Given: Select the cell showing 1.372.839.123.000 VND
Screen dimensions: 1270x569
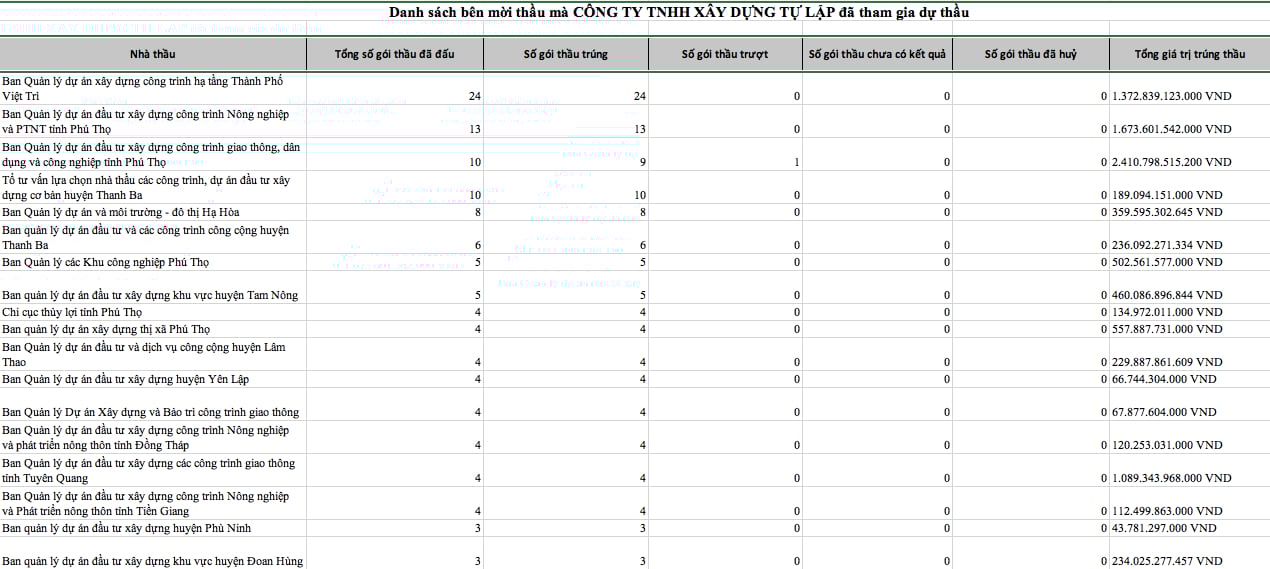Looking at the screenshot, I should pos(1171,96).
